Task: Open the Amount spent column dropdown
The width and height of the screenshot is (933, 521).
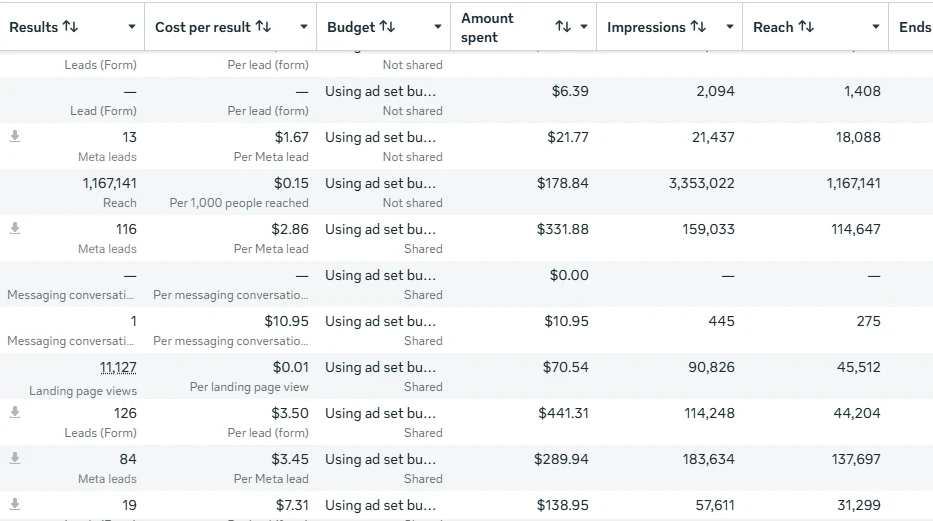Action: pyautogui.click(x=584, y=27)
